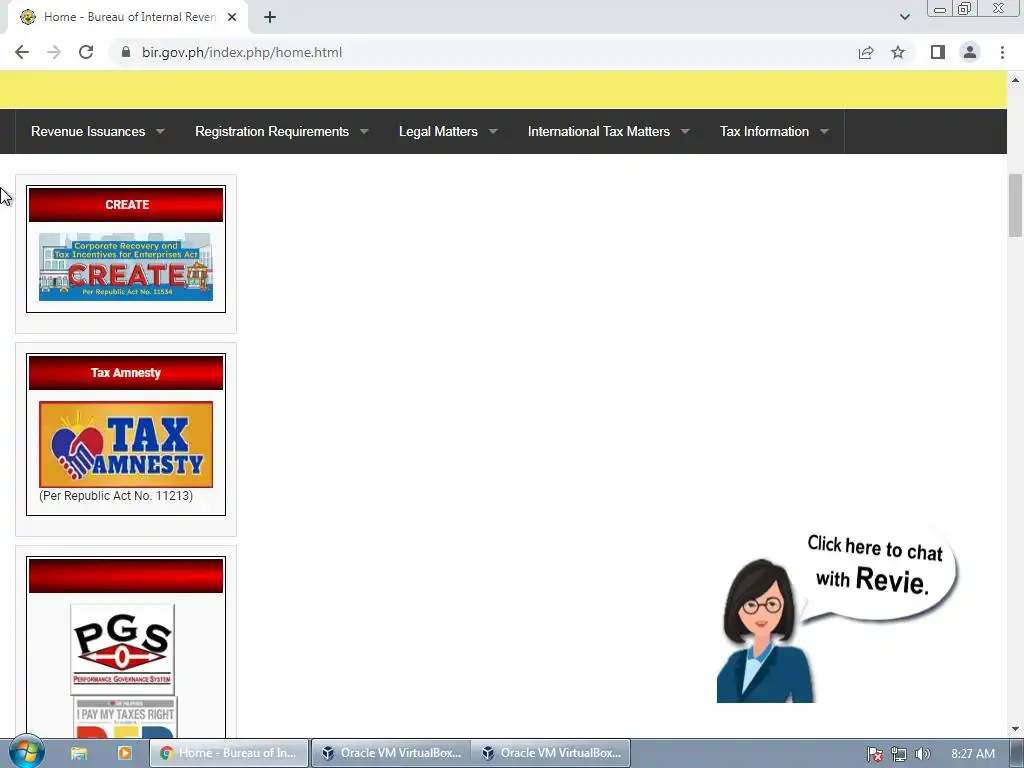The height and width of the screenshot is (768, 1024).
Task: Expand Revenue Issuances dropdown arrow
Action: coord(160,131)
